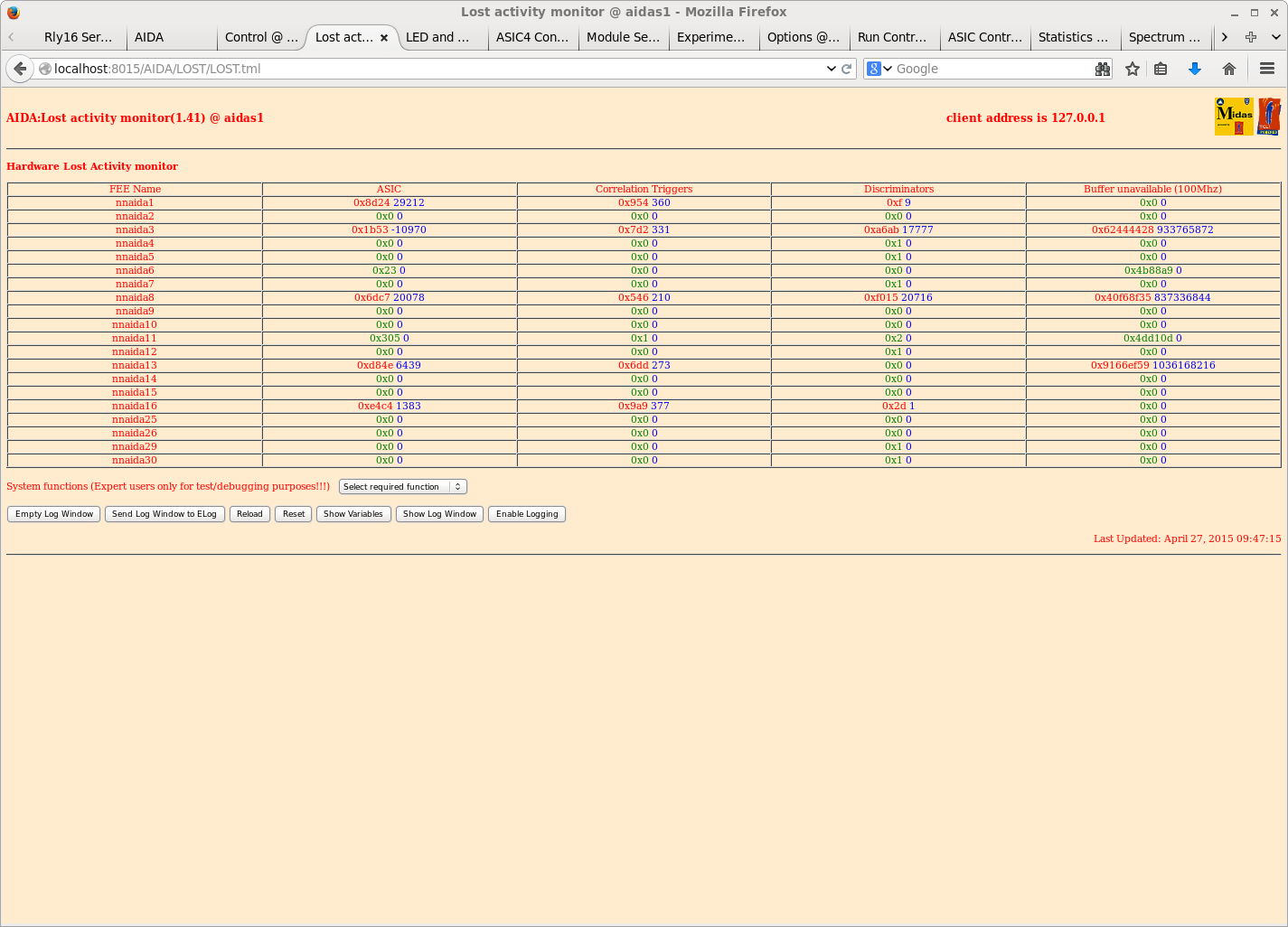Select nnaida8 buffer value 0x40f68f35 837336844
Image resolution: width=1288 pixels, height=927 pixels.
pos(1152,298)
